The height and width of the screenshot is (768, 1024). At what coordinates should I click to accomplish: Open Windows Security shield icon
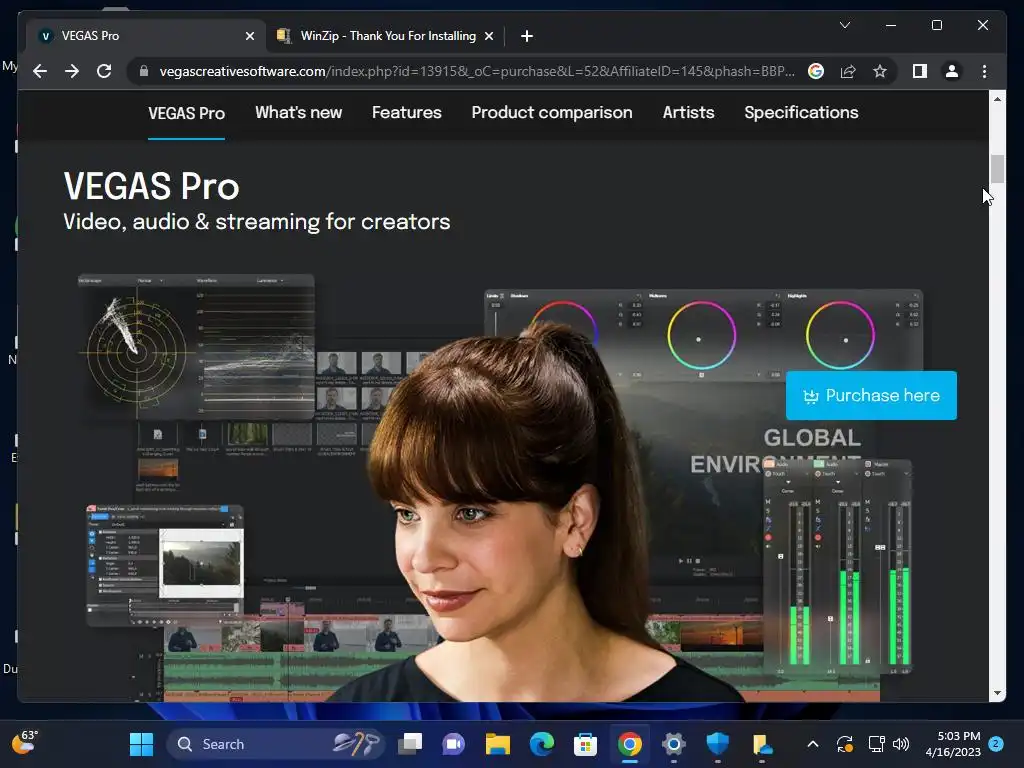(717, 744)
